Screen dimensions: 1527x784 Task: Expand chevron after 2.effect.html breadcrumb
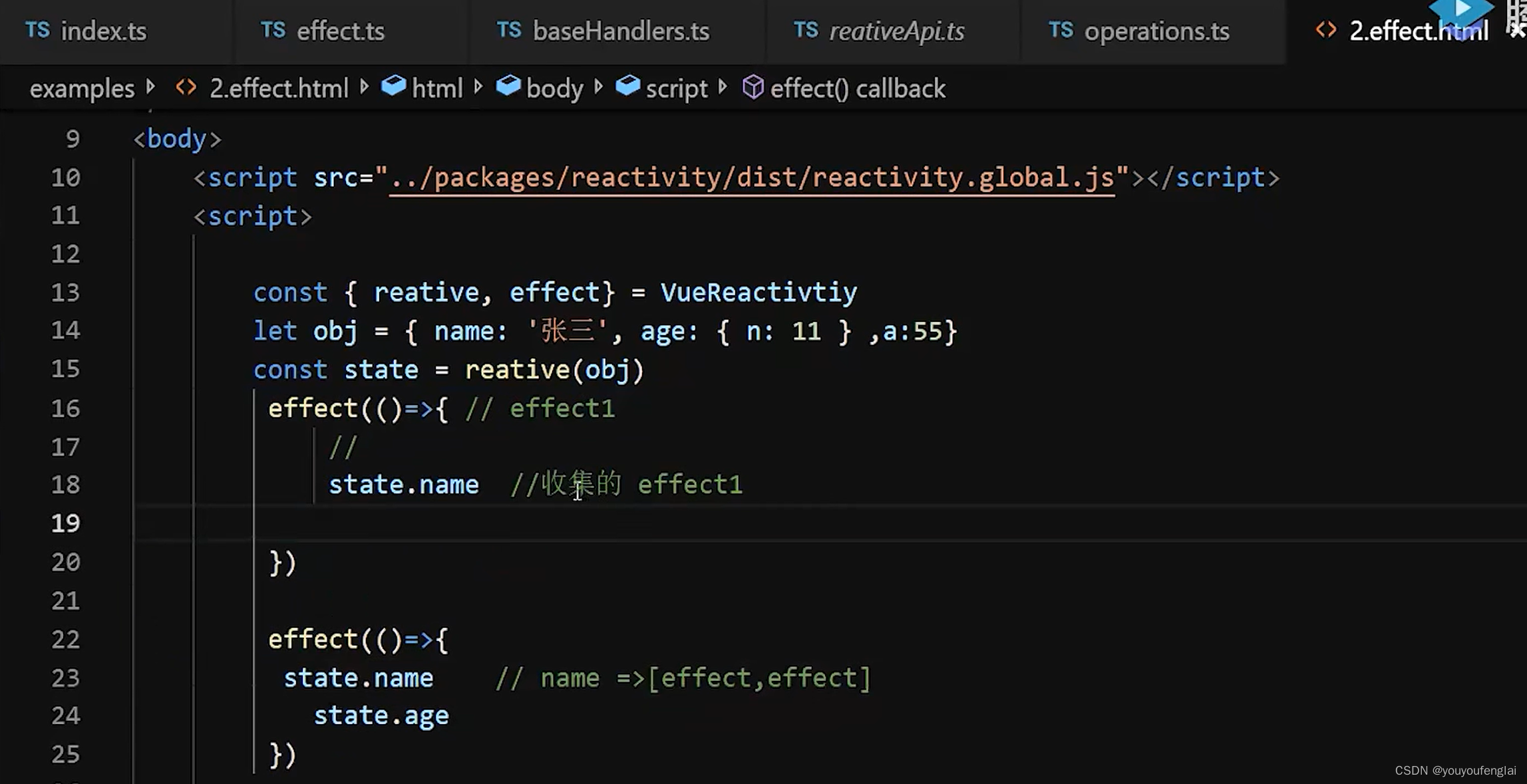pos(364,87)
